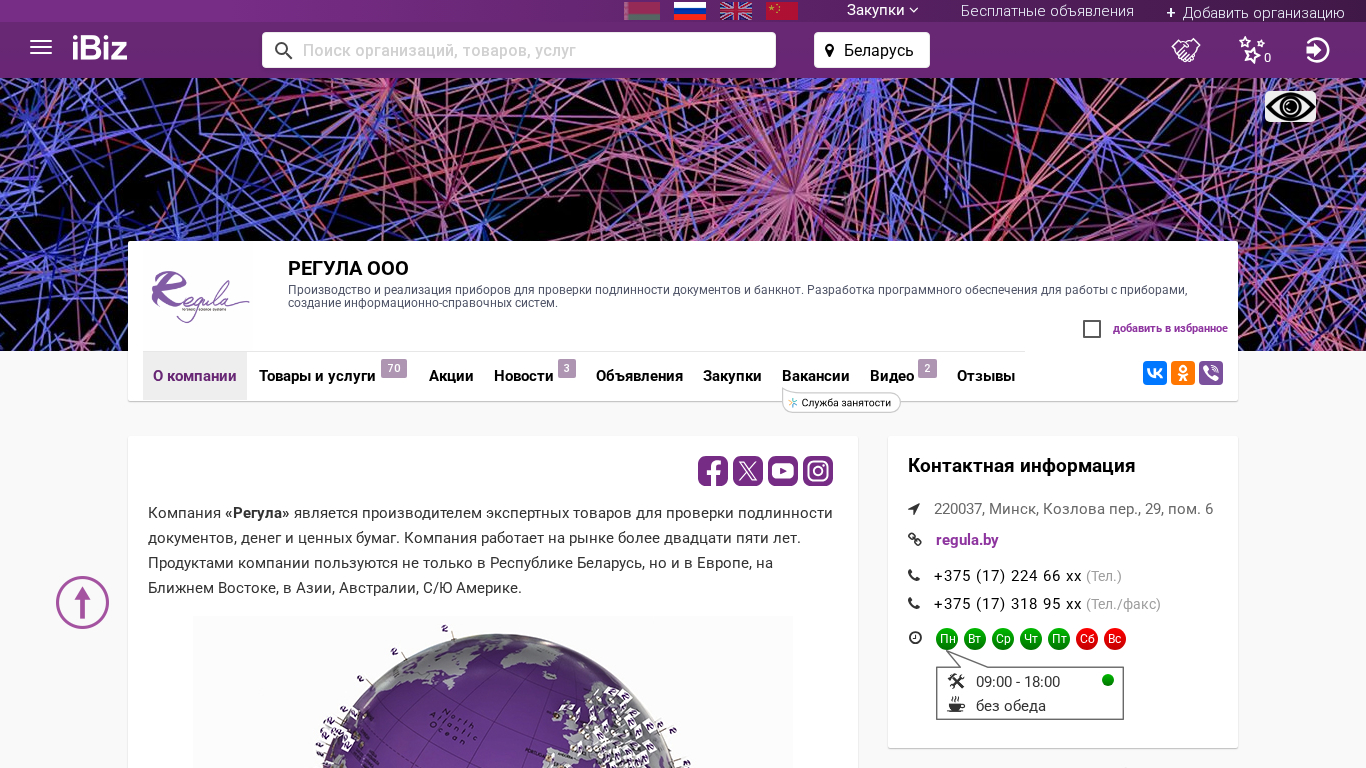The image size is (1366, 768).
Task: Share via VK icon
Action: click(x=1155, y=373)
